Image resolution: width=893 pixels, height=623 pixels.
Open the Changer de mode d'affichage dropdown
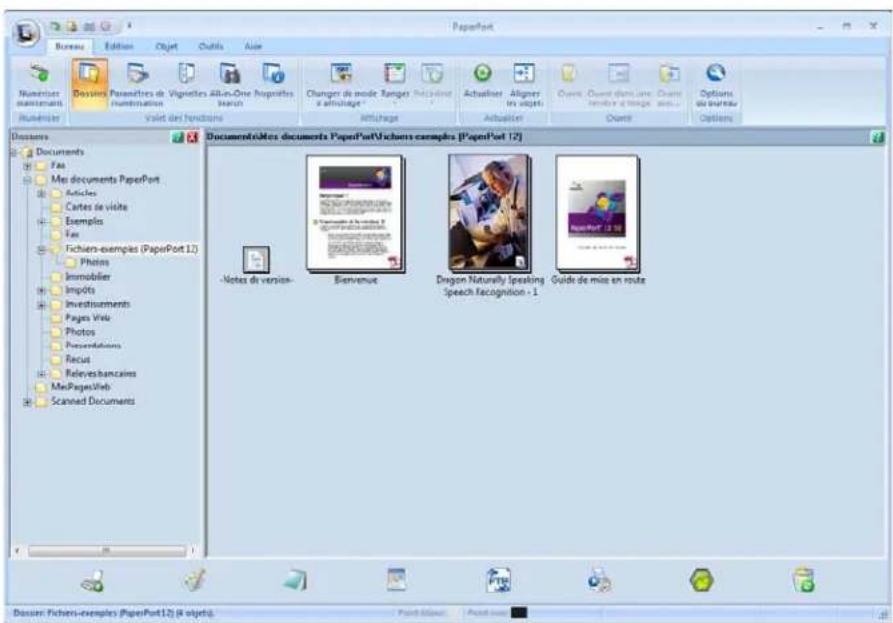point(341,84)
